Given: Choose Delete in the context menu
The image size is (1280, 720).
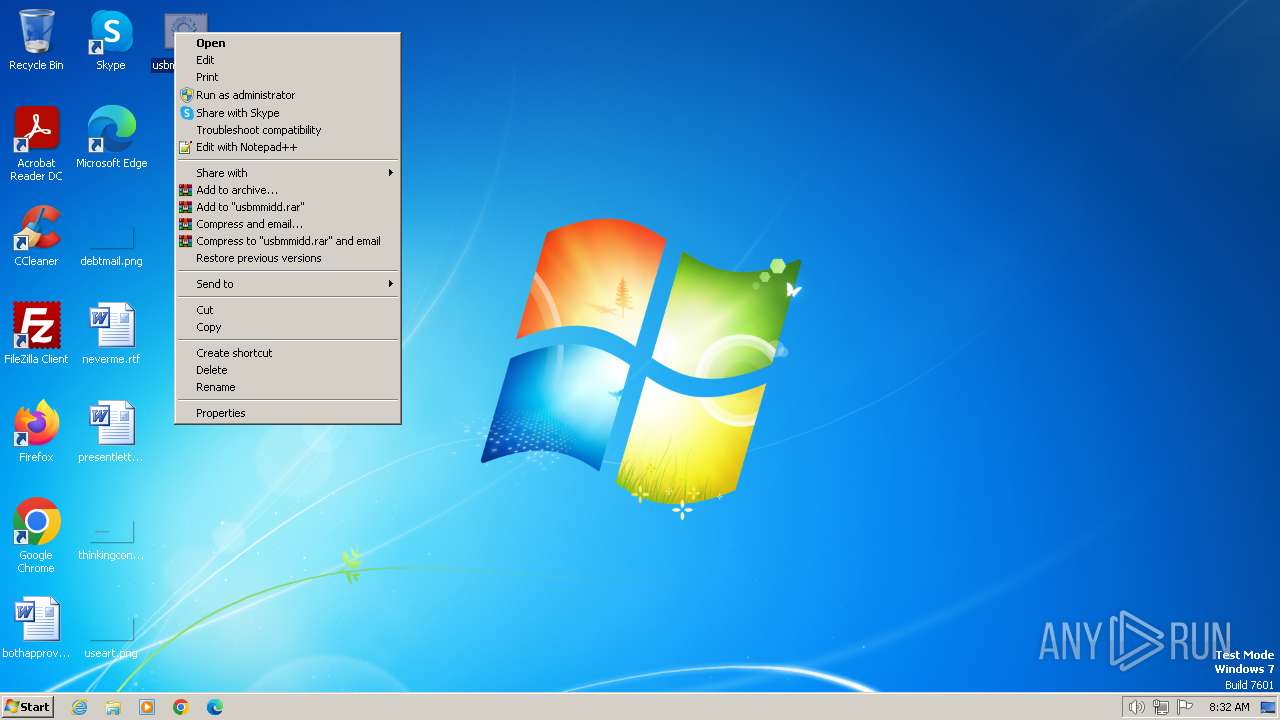Looking at the screenshot, I should (288, 370).
